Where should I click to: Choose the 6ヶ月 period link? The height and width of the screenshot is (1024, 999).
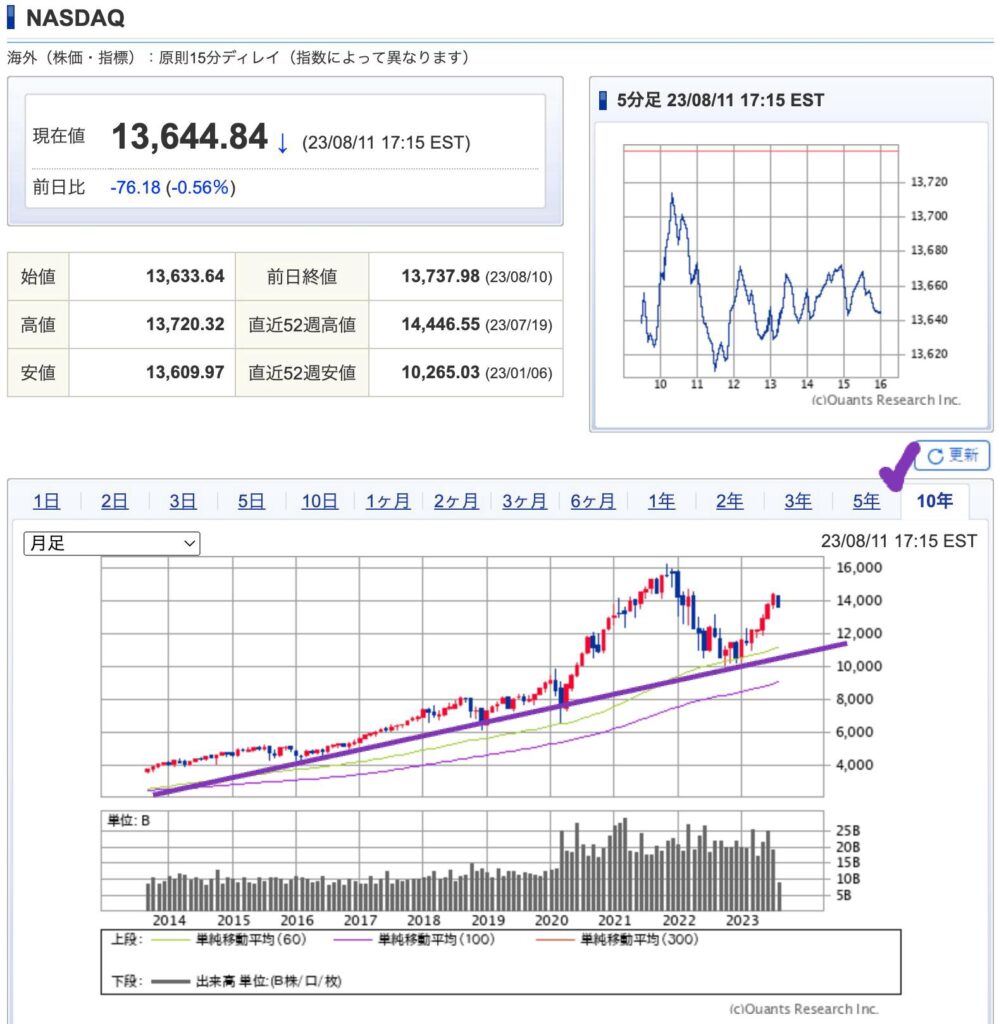593,501
